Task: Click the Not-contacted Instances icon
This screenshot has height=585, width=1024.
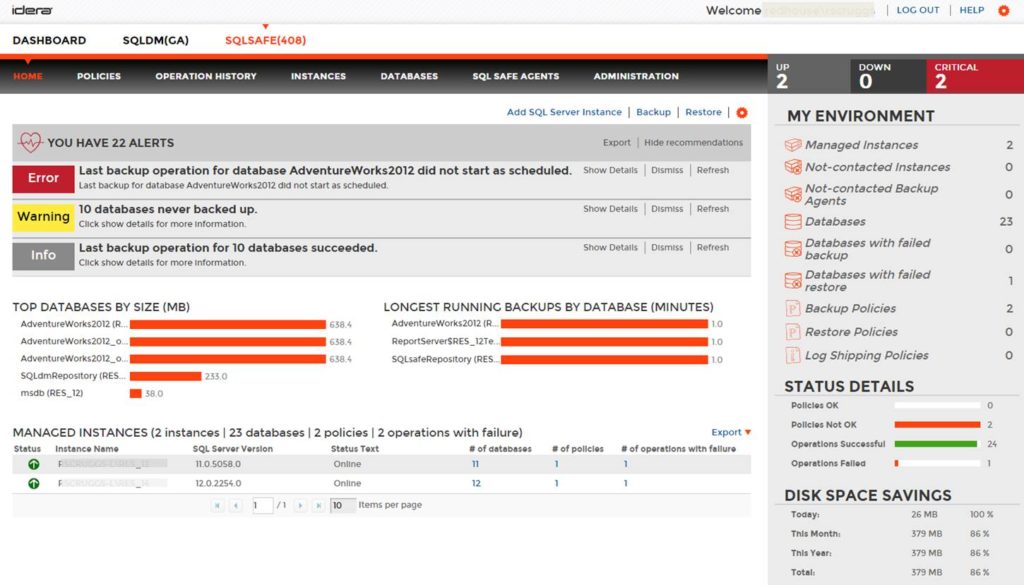Action: tap(793, 167)
